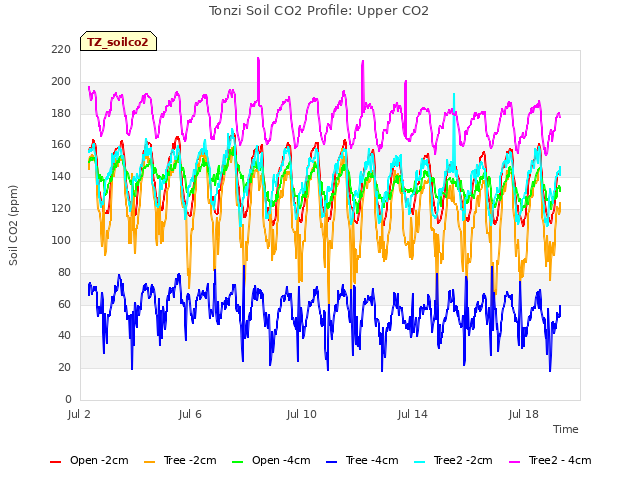The image size is (640, 480).
Task: Click the TZ_soilco2 label box
Action: [x=118, y=41]
